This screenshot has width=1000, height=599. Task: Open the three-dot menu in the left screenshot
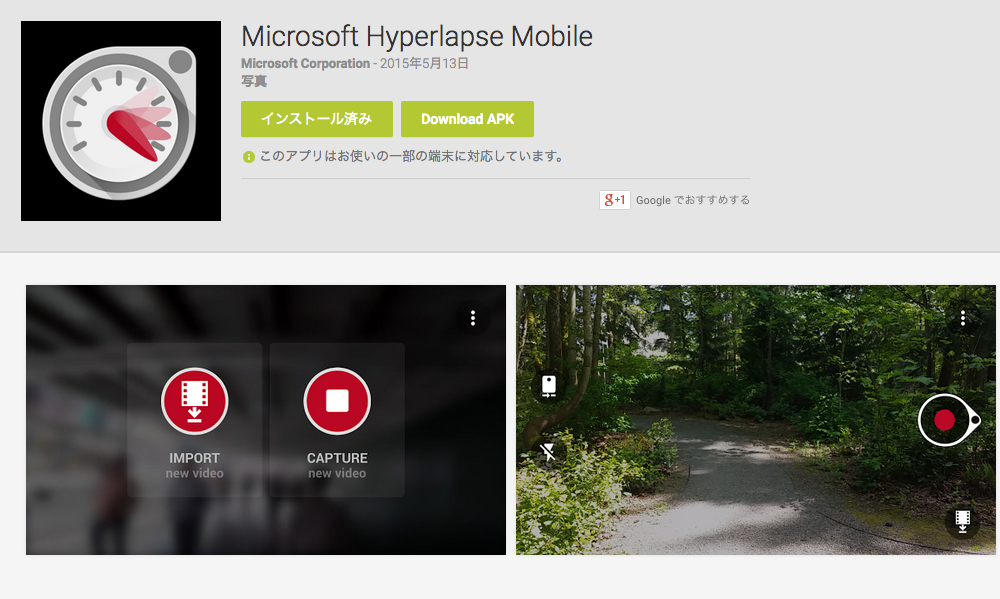click(473, 318)
